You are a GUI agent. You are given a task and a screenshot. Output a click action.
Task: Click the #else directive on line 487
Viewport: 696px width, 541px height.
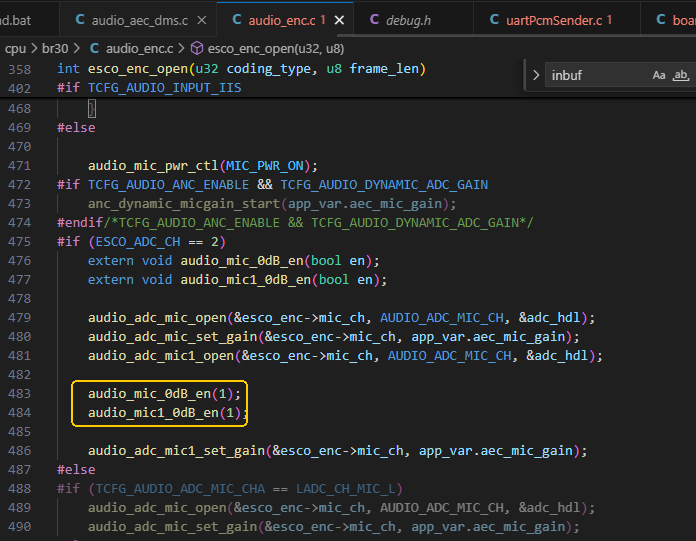(76, 470)
